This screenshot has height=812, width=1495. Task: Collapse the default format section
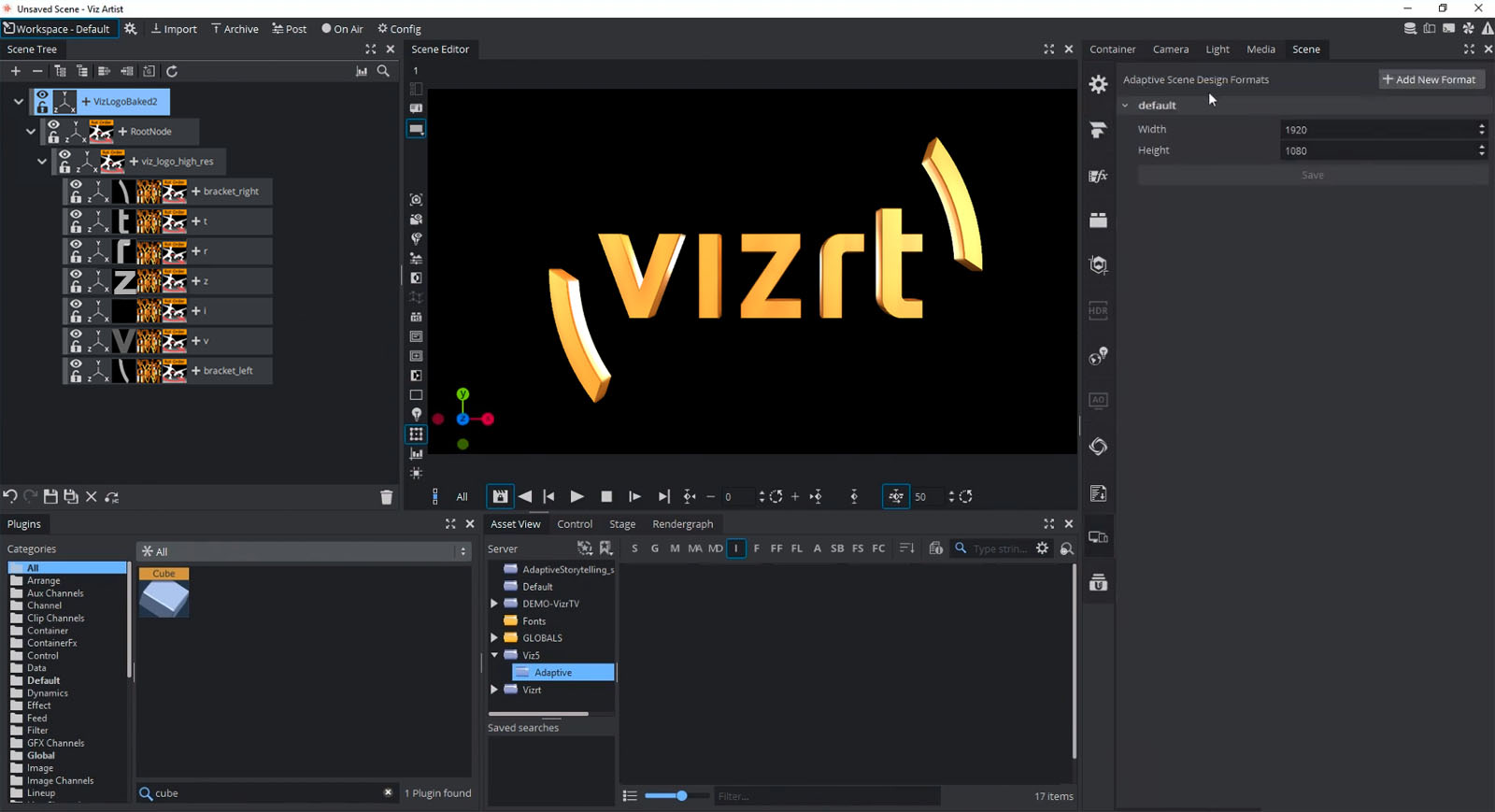point(1125,106)
